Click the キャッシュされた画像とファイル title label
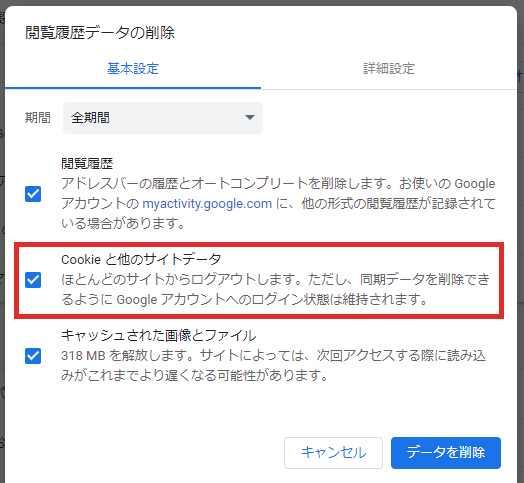This screenshot has height=483, width=524. 159,335
